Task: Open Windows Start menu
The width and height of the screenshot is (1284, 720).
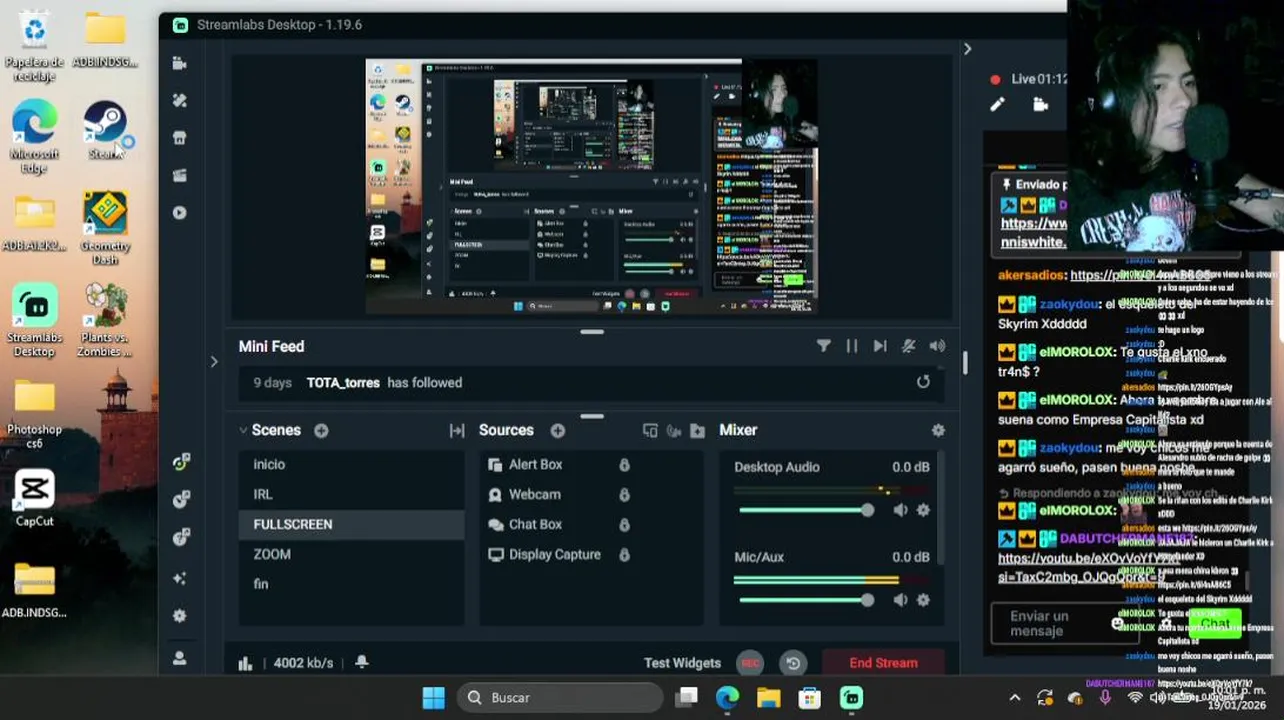Action: 434,698
